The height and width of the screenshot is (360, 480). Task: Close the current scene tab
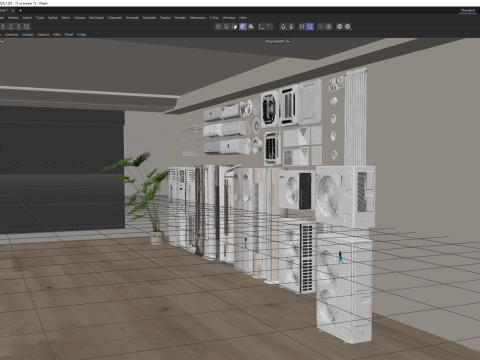pyautogui.click(x=13, y=11)
